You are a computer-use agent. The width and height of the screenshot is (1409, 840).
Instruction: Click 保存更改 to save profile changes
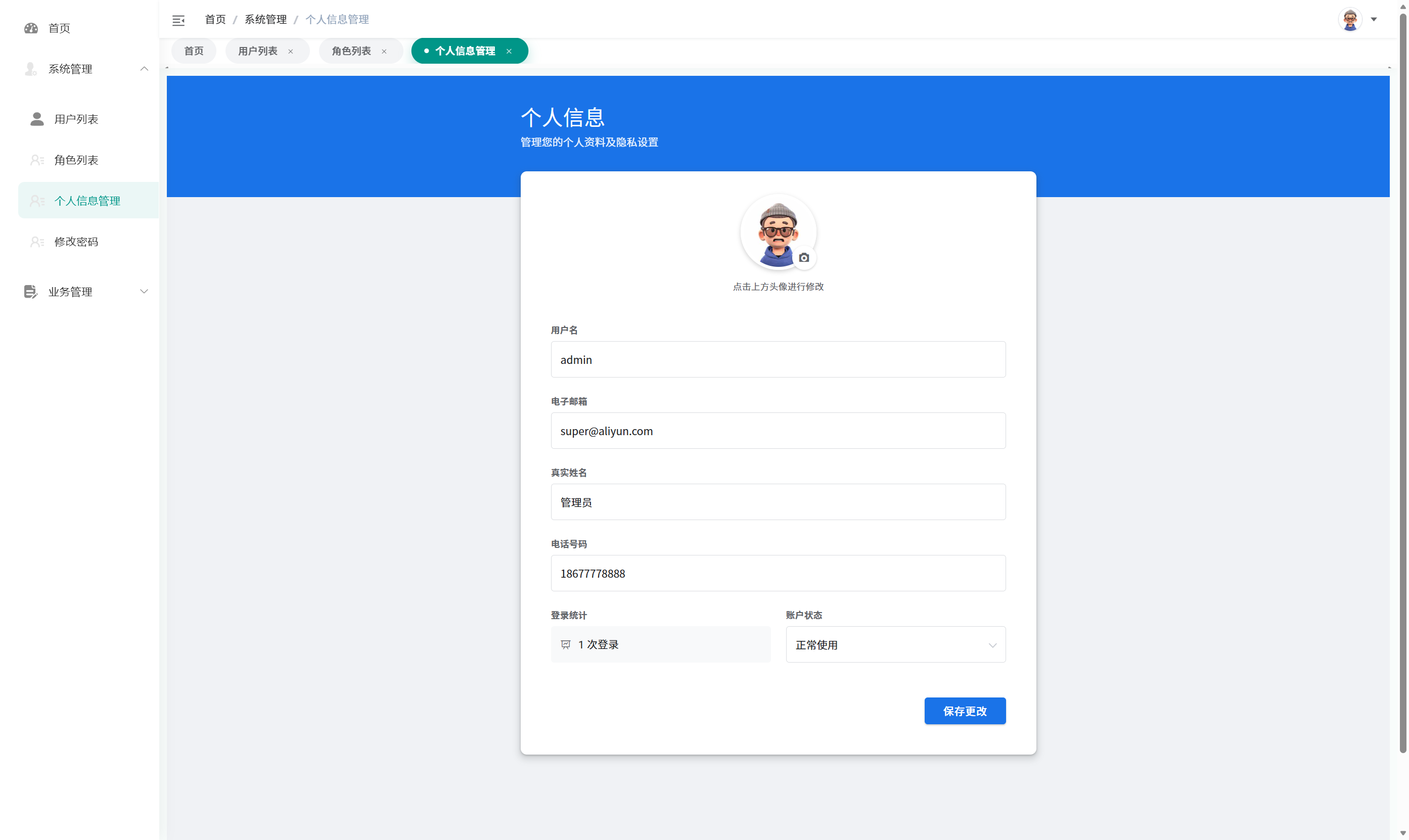click(965, 711)
